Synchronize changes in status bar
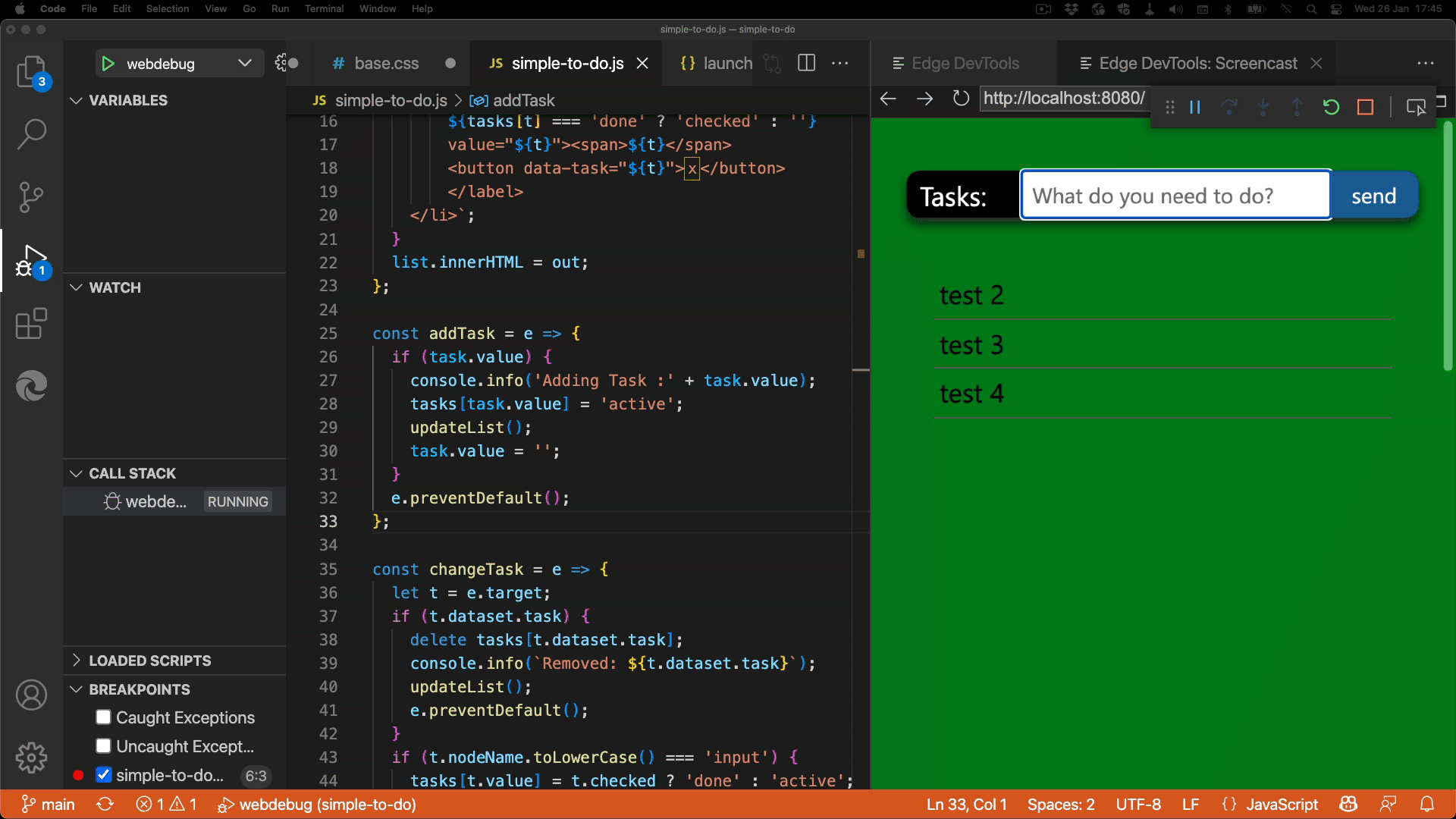Image resolution: width=1456 pixels, height=819 pixels. 105,805
